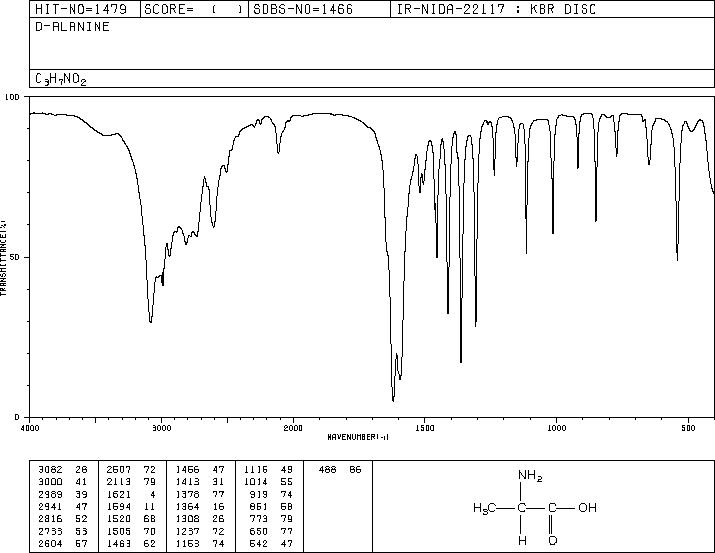Click the C3H7NO2 molecular formula

(61, 79)
